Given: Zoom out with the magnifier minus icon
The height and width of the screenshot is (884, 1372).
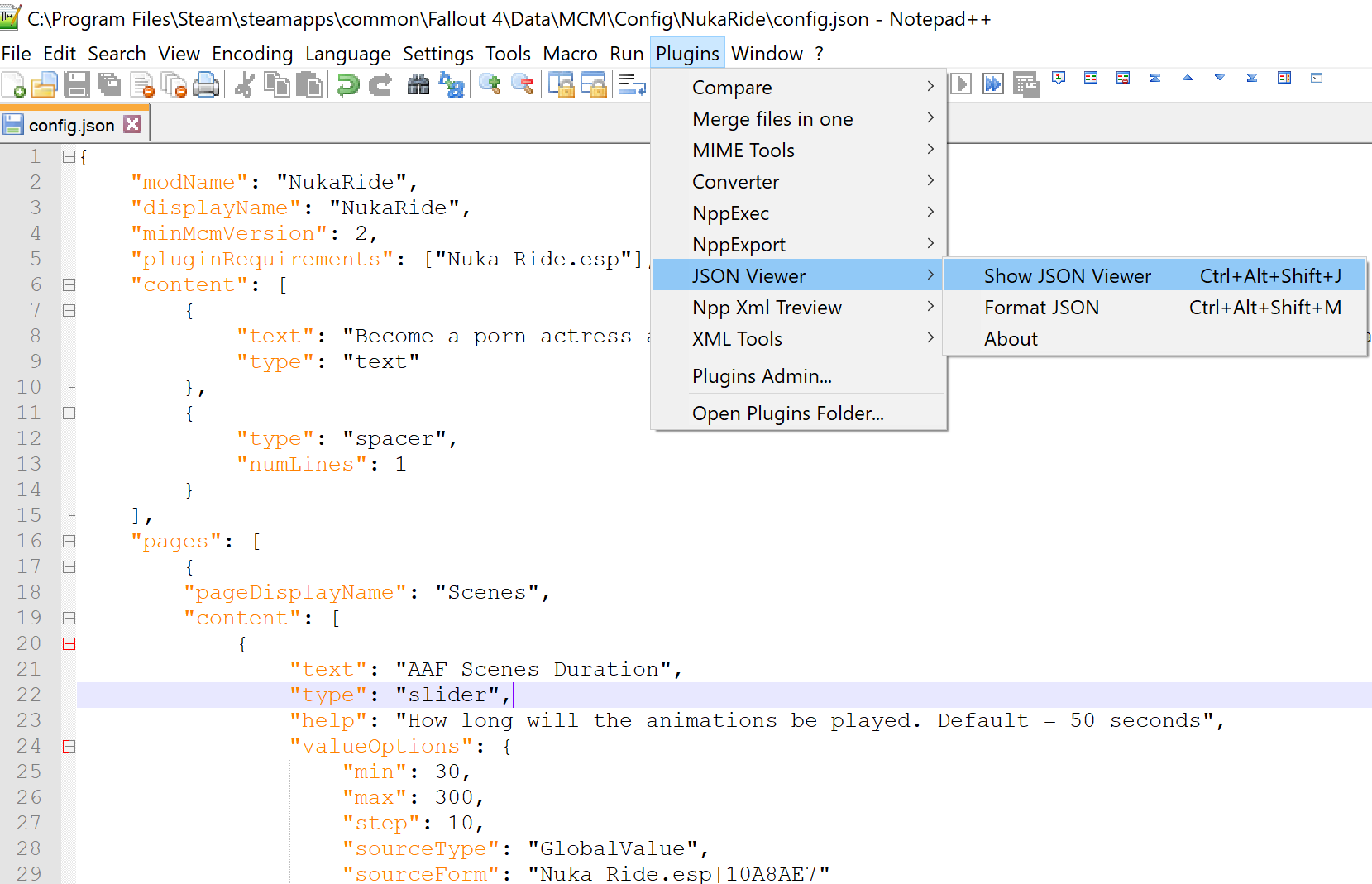Looking at the screenshot, I should point(522,84).
